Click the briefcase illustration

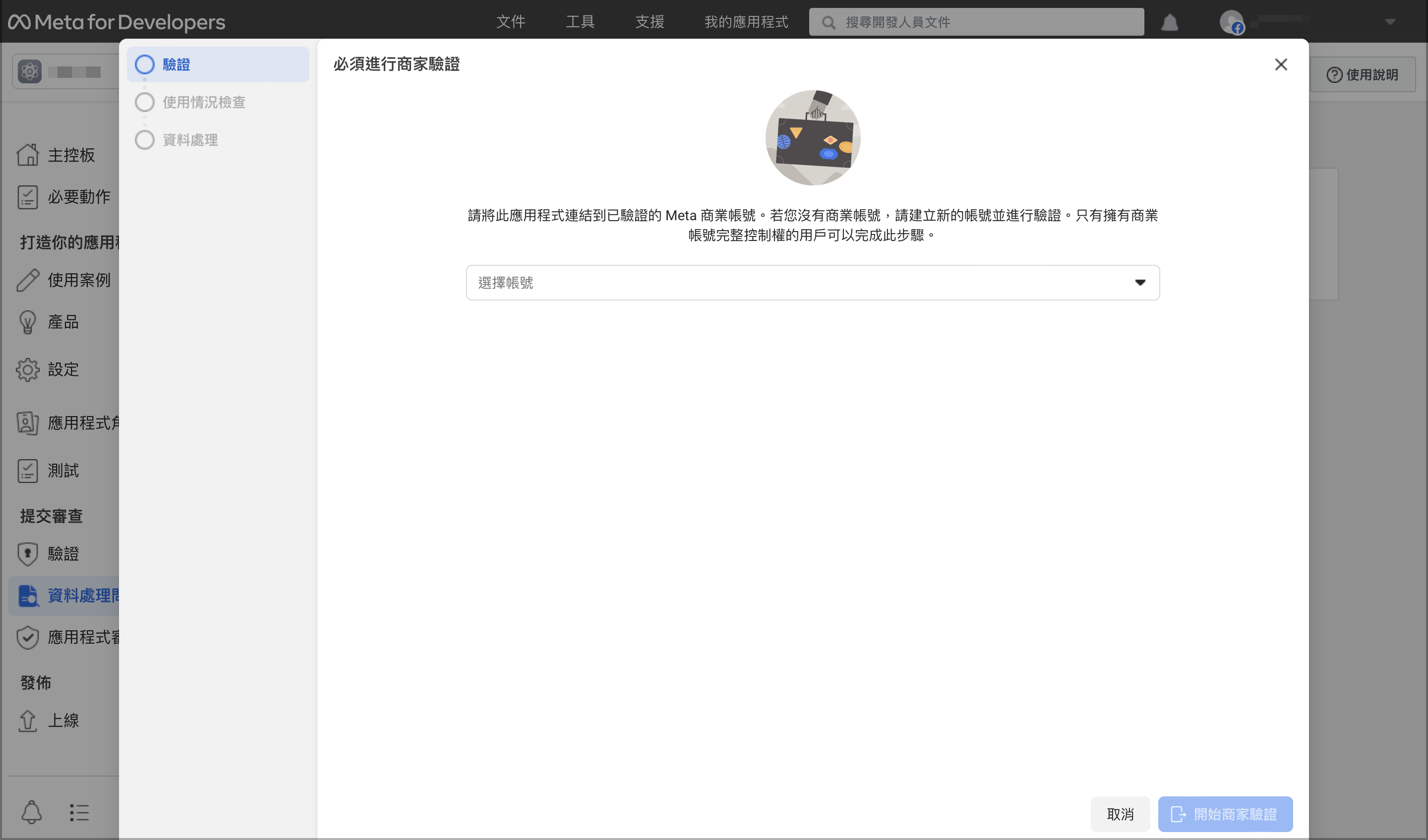coord(813,138)
